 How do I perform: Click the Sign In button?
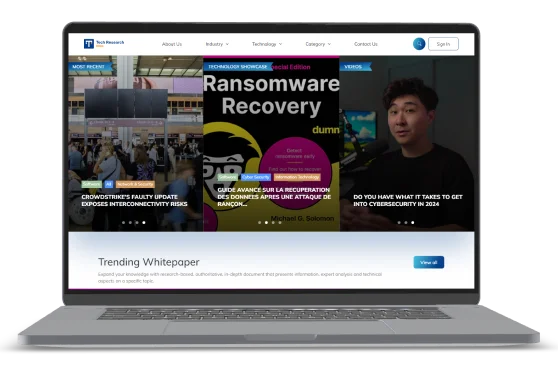pos(443,44)
